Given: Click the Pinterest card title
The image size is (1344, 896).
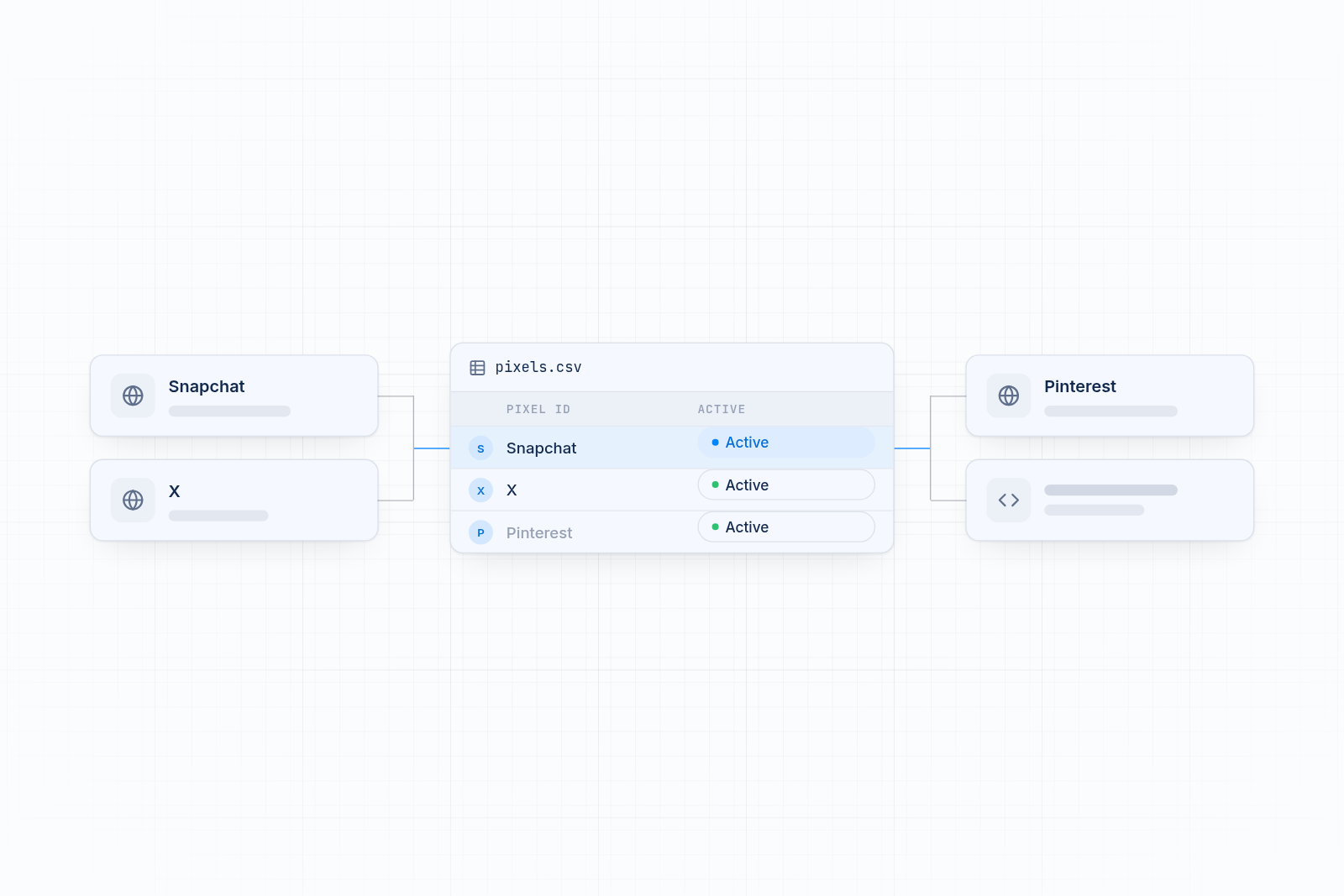Looking at the screenshot, I should [1079, 386].
